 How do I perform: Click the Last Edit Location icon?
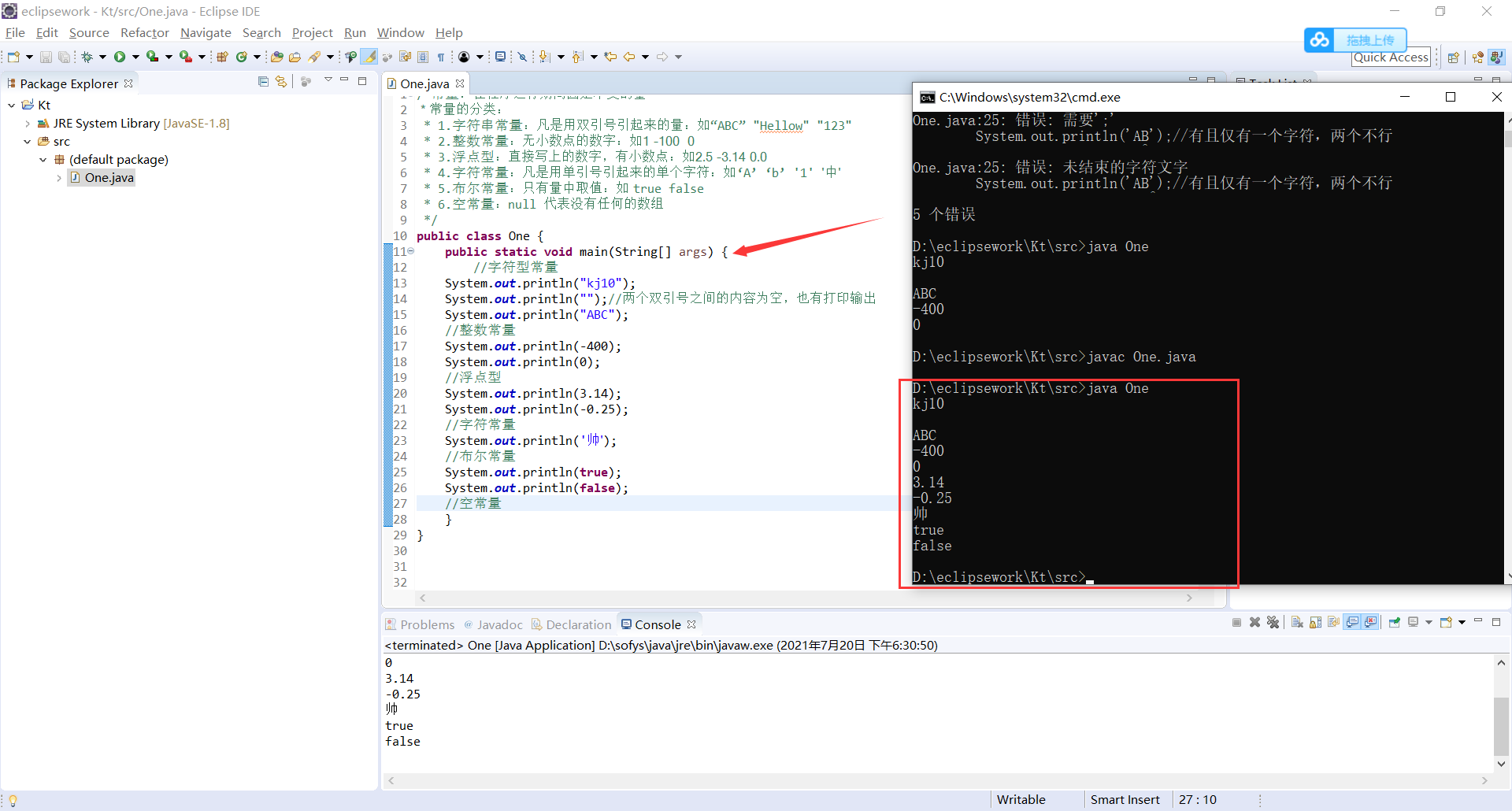click(610, 57)
